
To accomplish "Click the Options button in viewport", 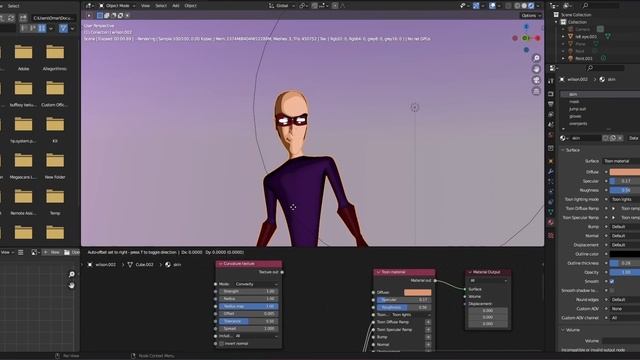I will [x=531, y=16].
